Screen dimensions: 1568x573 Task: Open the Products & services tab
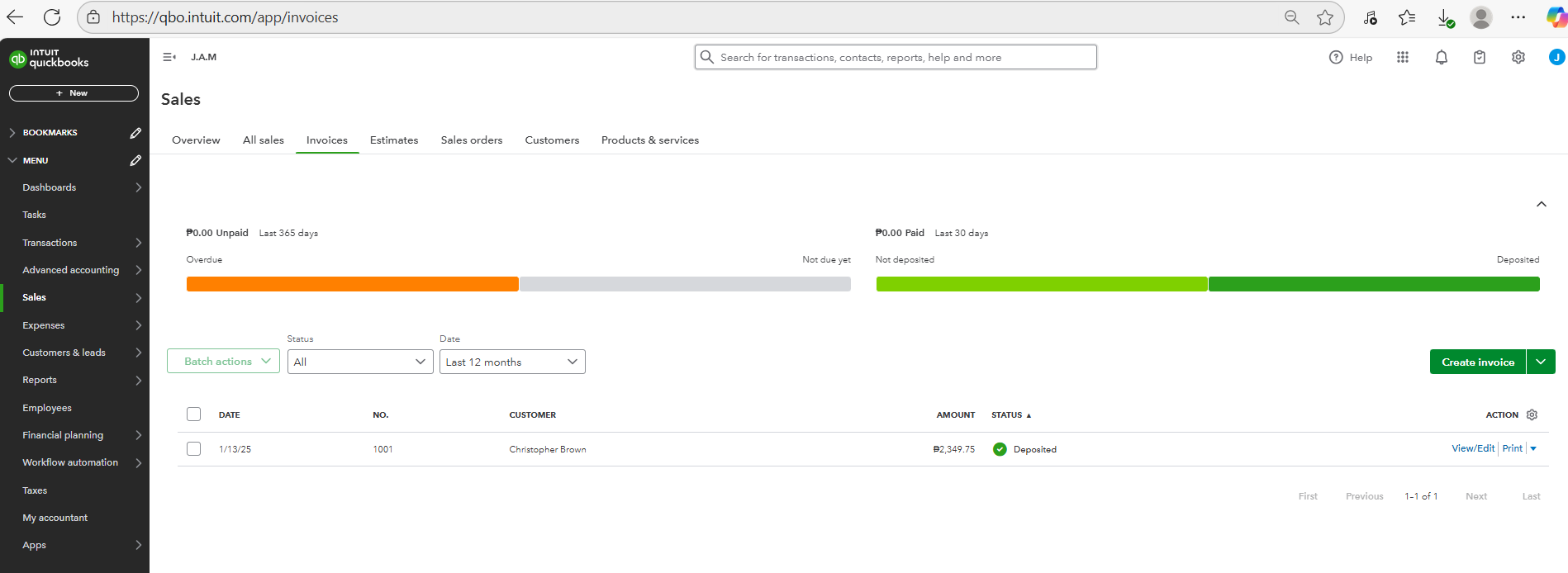point(650,140)
